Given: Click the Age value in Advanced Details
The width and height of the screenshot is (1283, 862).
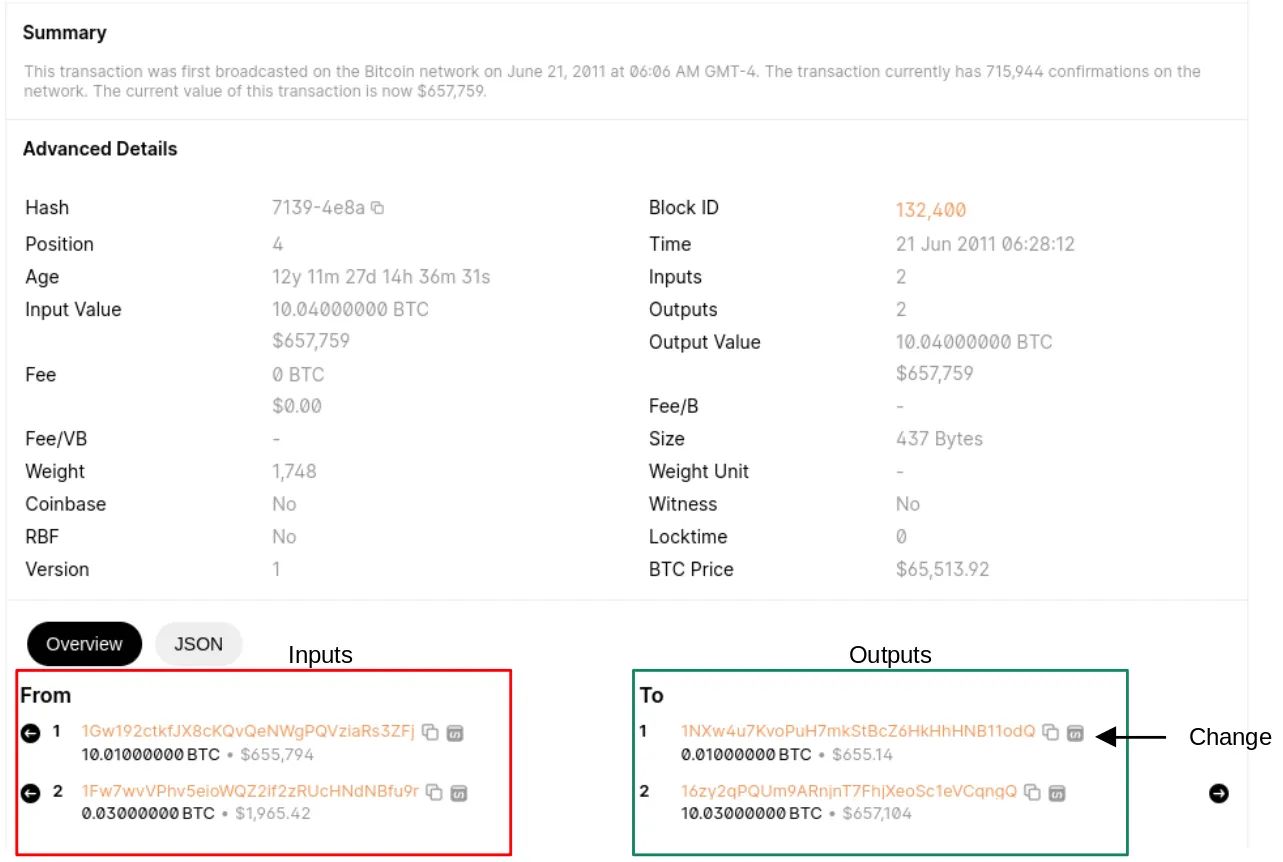Looking at the screenshot, I should [x=380, y=277].
